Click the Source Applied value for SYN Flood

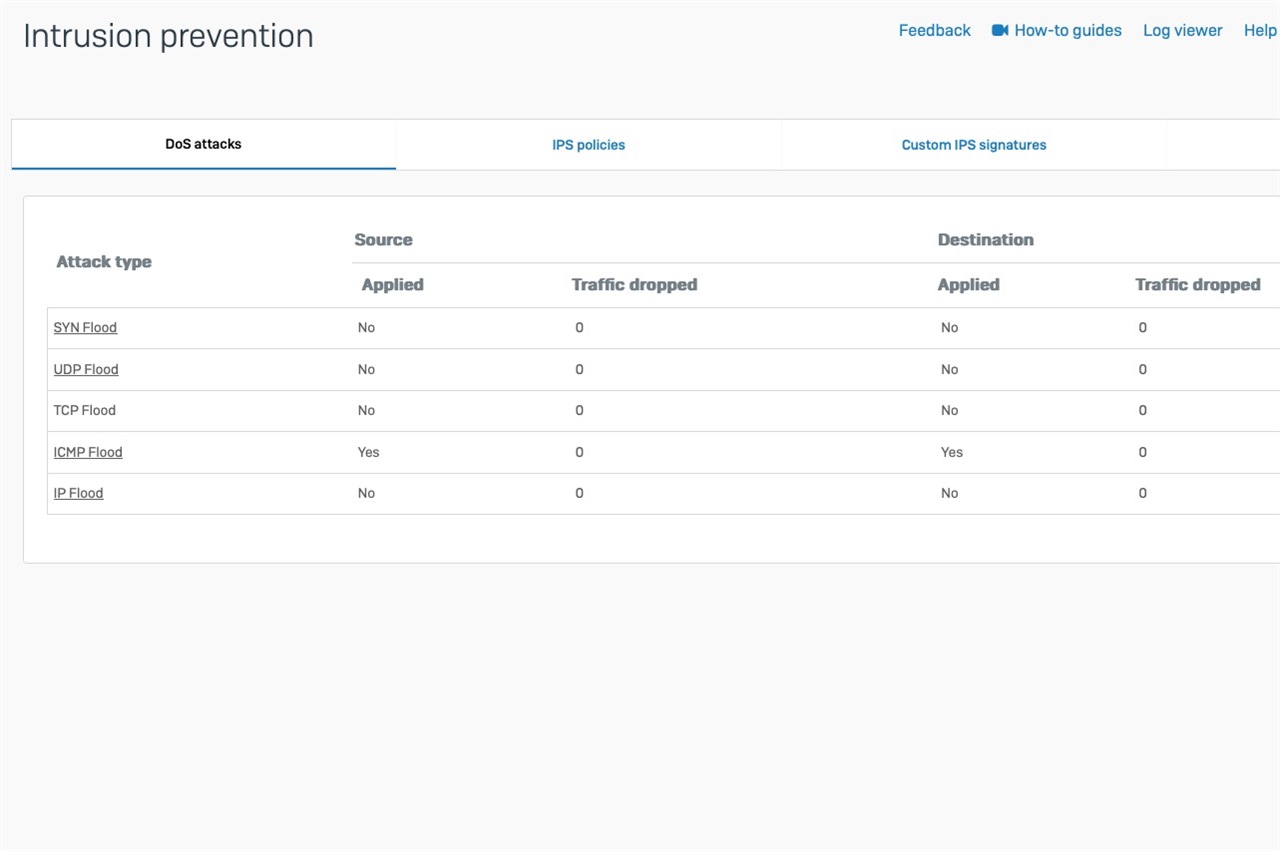[x=366, y=328]
